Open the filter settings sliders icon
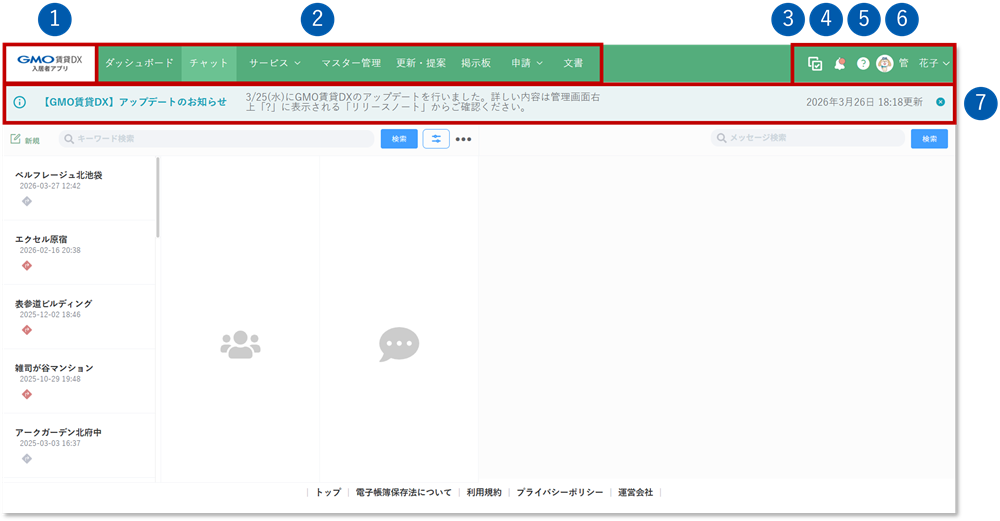 [x=436, y=138]
